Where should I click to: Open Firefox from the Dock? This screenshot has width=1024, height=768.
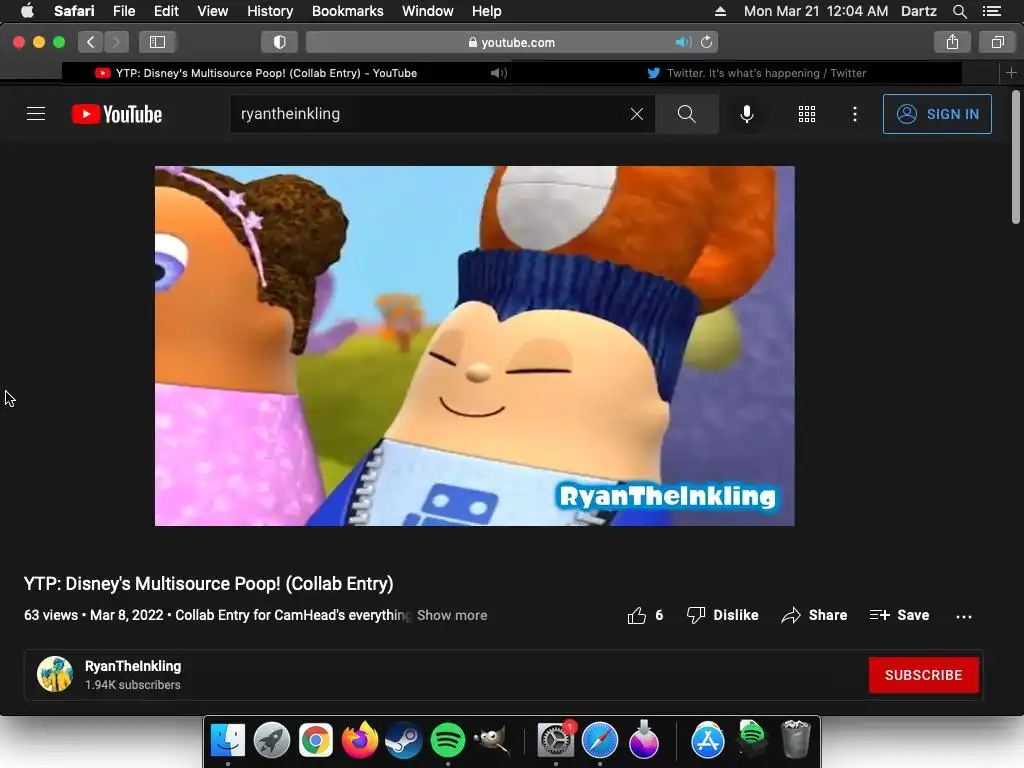pyautogui.click(x=360, y=740)
